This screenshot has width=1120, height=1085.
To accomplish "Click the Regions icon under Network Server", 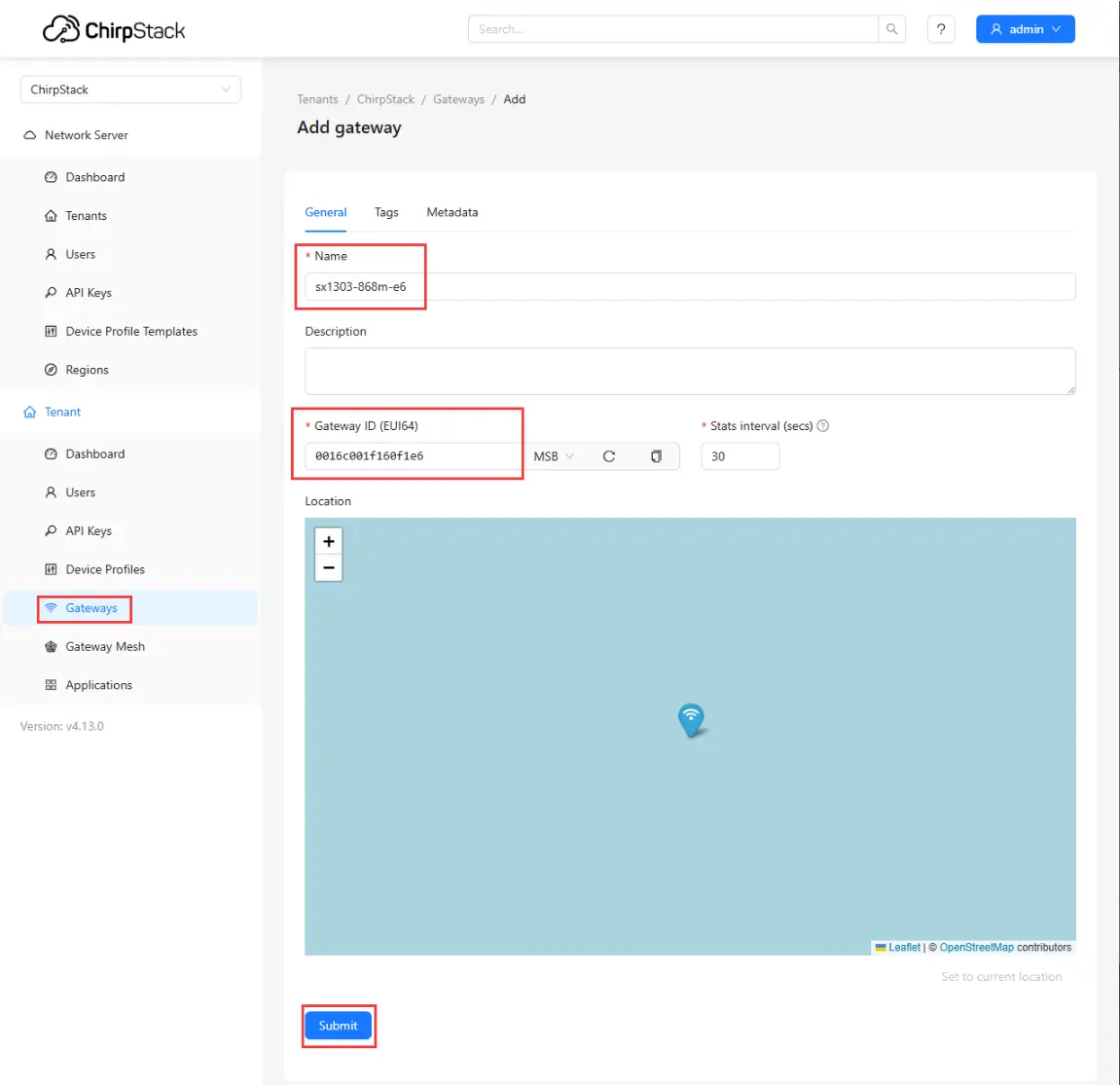I will click(51, 370).
